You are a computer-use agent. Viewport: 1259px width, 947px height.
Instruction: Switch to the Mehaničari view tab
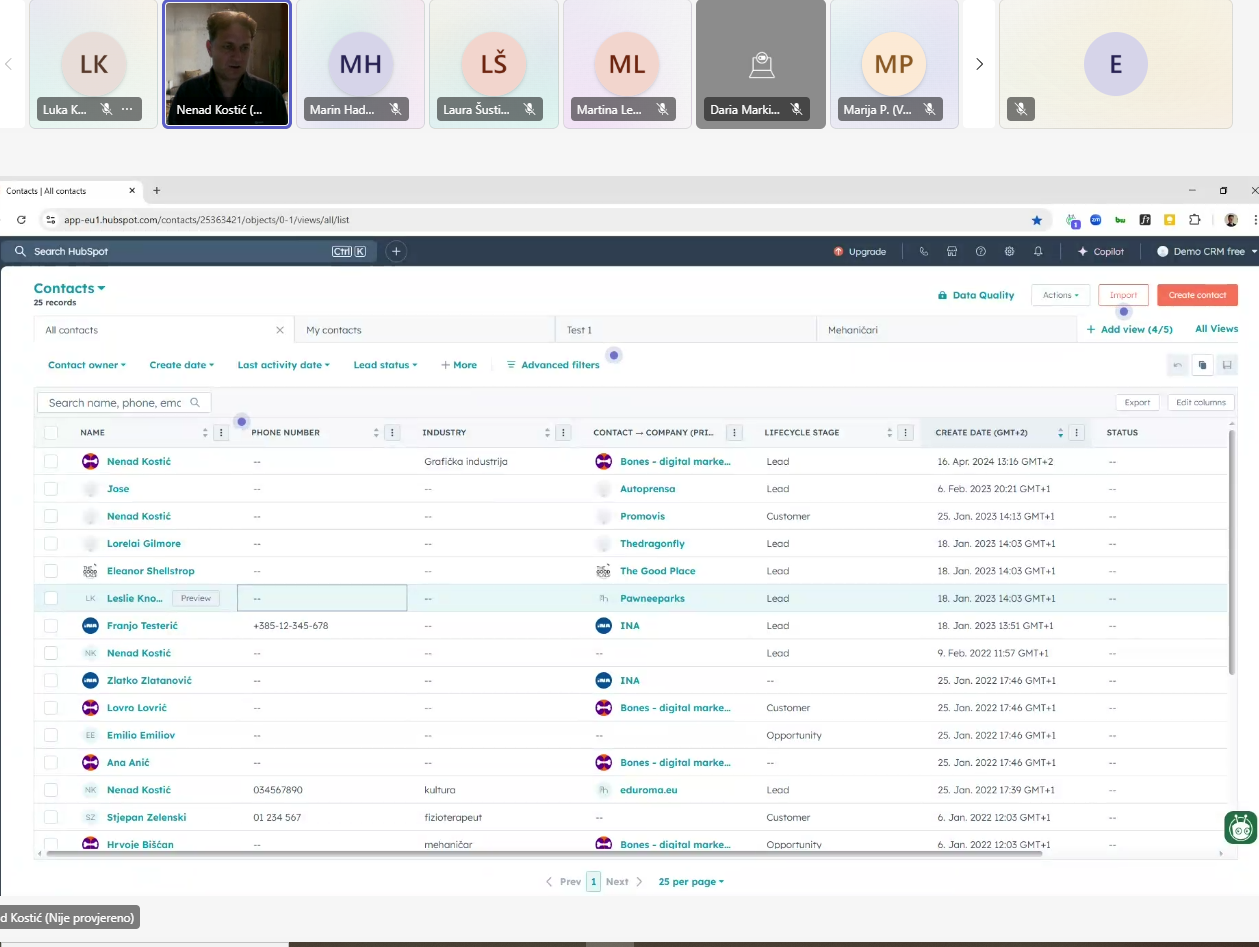click(x=852, y=330)
